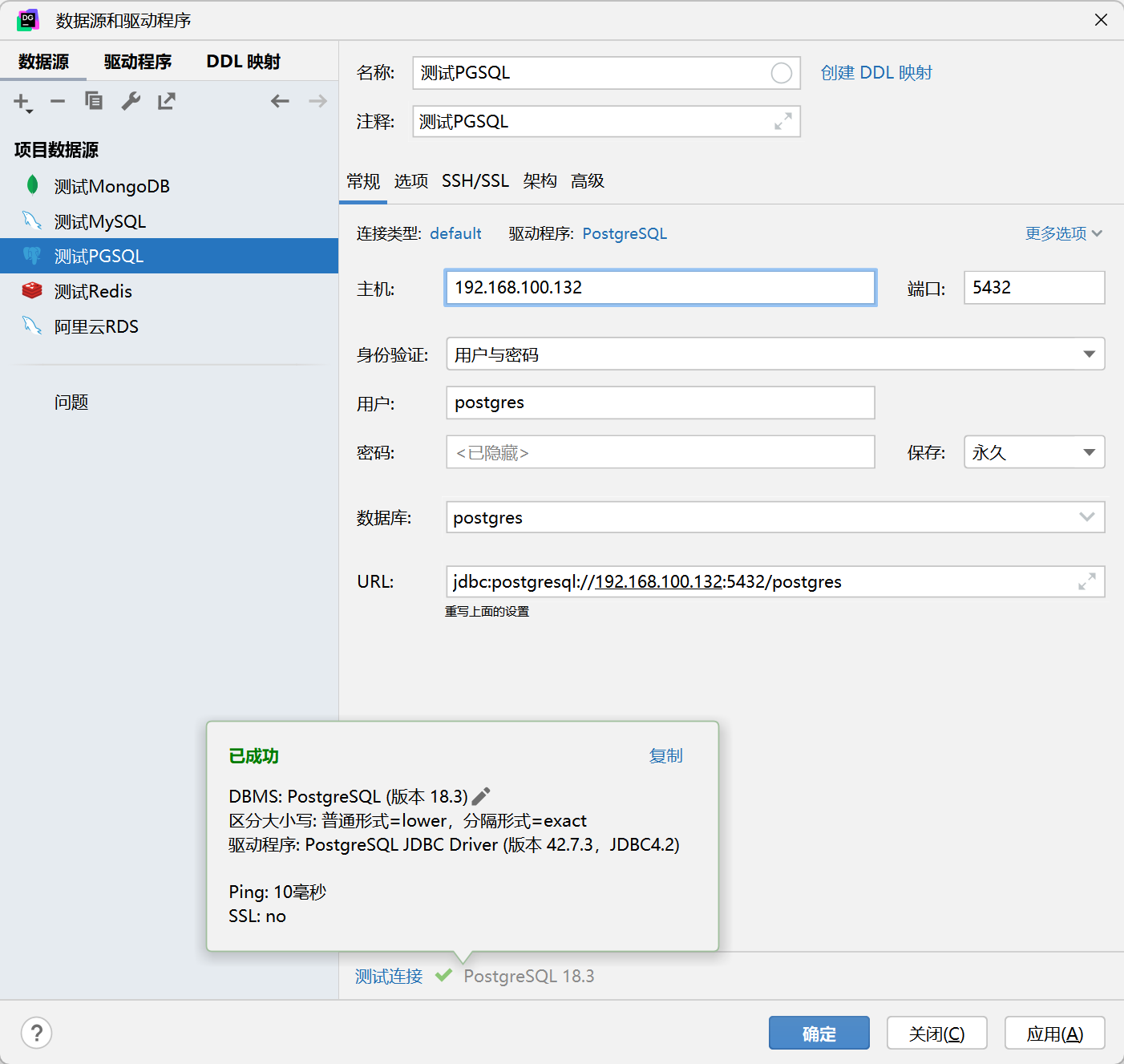This screenshot has height=1064, width=1124.
Task: Change connection type default link
Action: (455, 233)
